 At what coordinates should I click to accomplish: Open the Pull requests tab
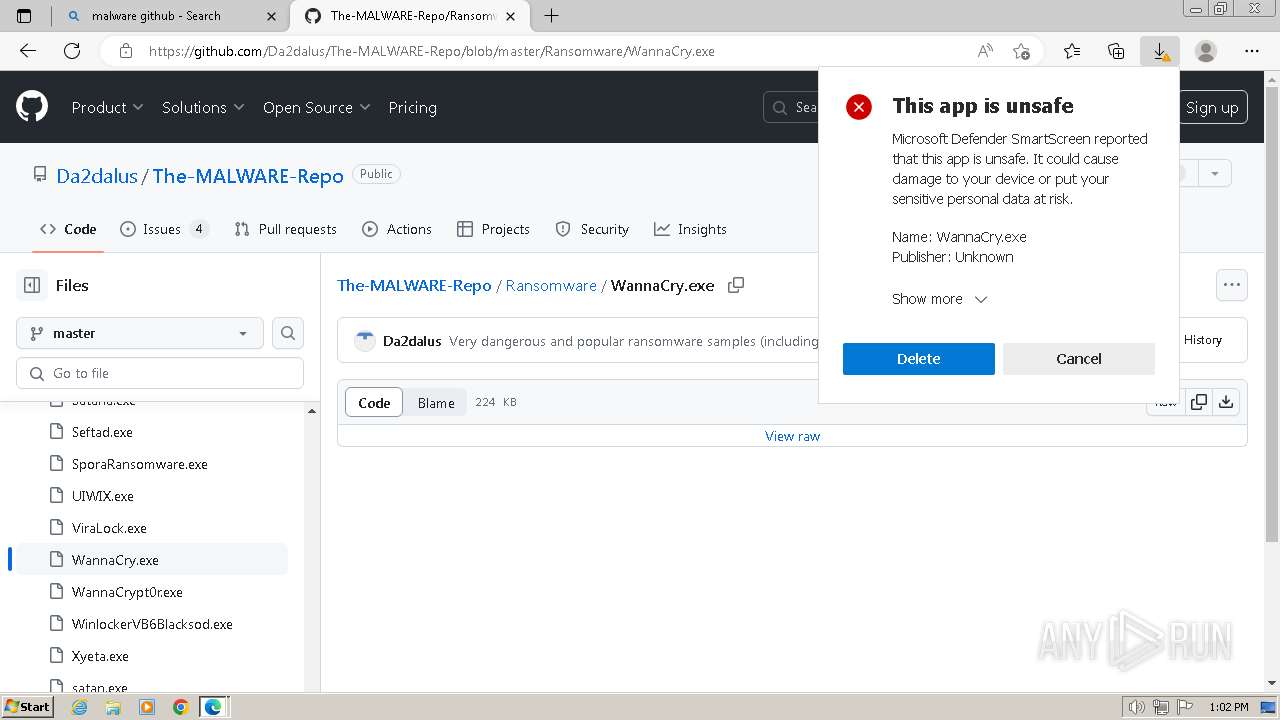(x=285, y=229)
